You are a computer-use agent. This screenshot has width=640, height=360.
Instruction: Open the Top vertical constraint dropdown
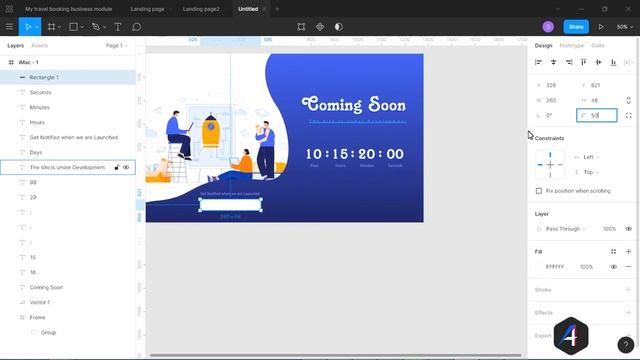coord(591,172)
